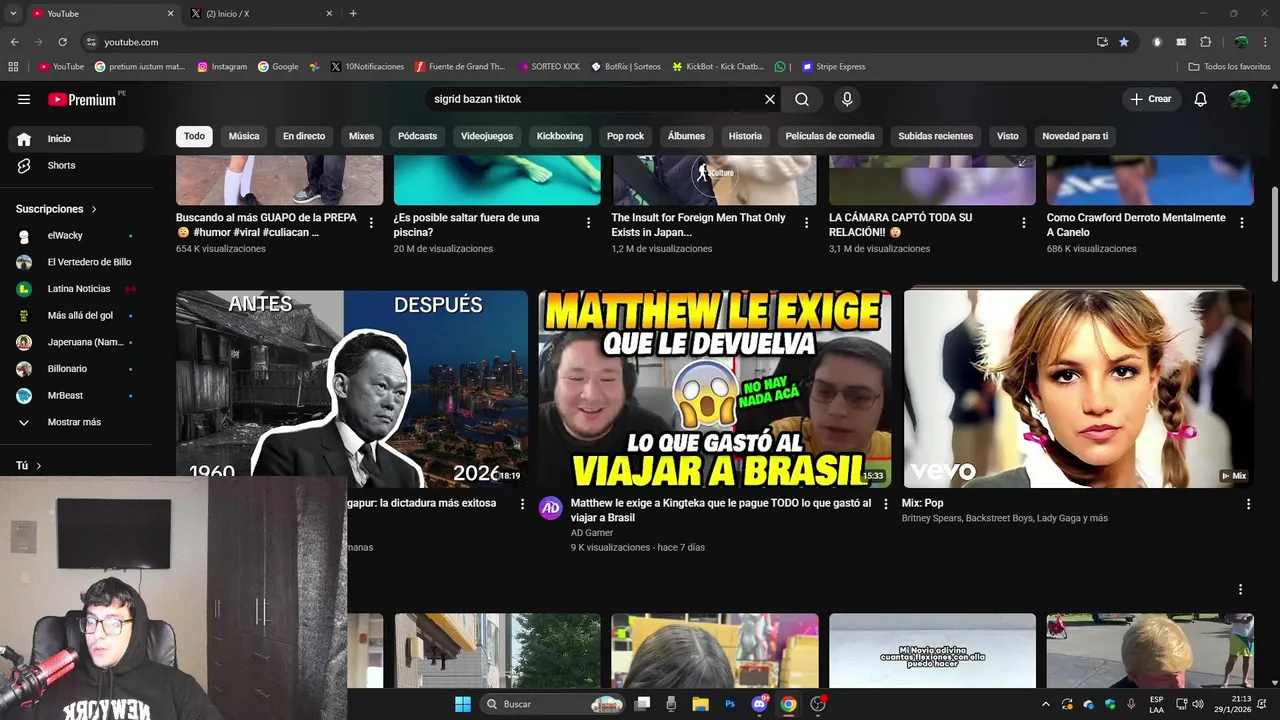
Task: Open options menu for Matthew le exige video
Action: [885, 504]
